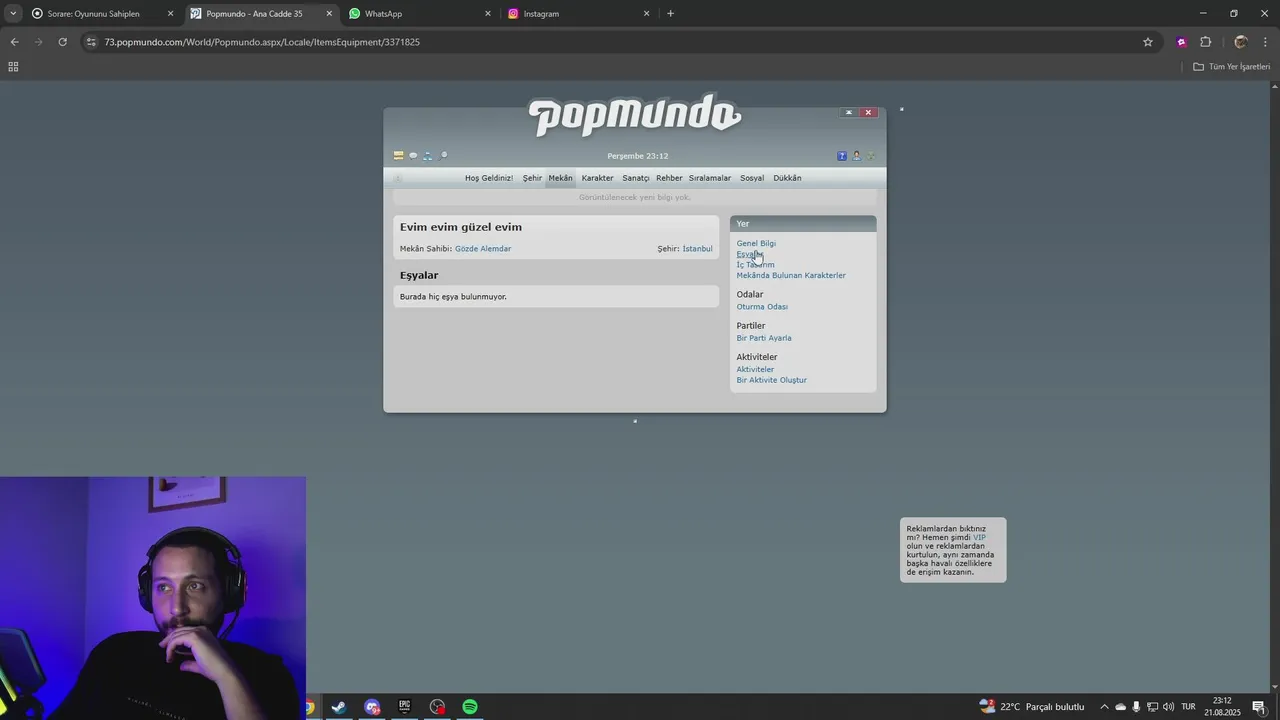Open the Mekân menu

coord(560,178)
